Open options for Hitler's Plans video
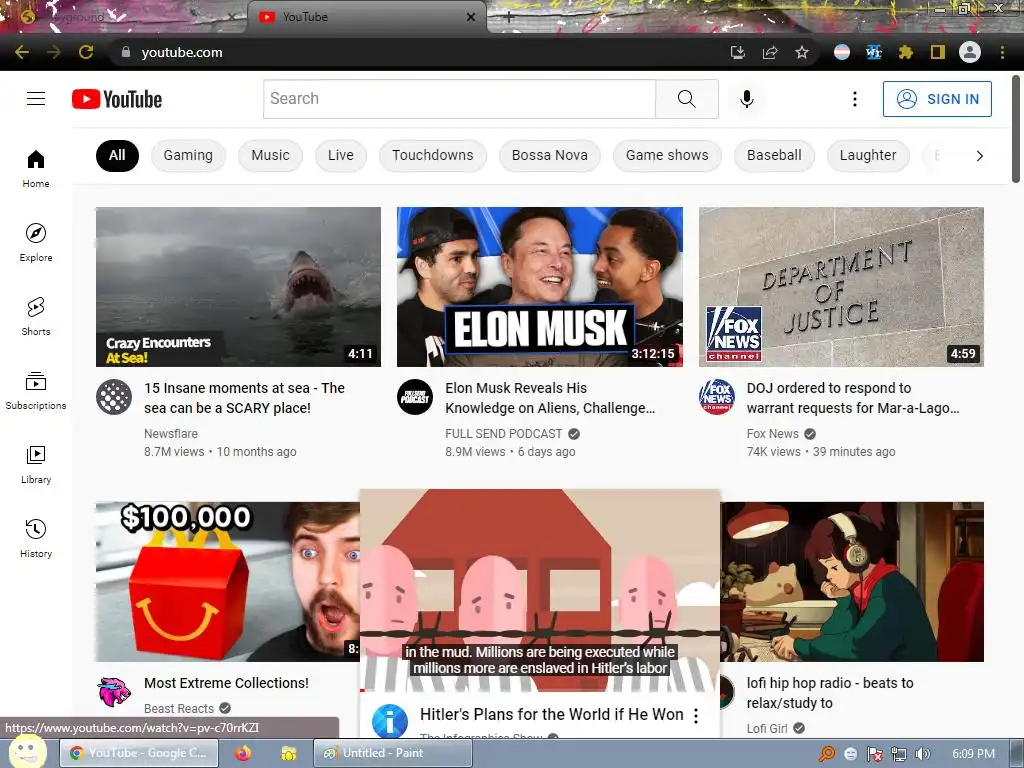The image size is (1024, 768). [x=696, y=716]
